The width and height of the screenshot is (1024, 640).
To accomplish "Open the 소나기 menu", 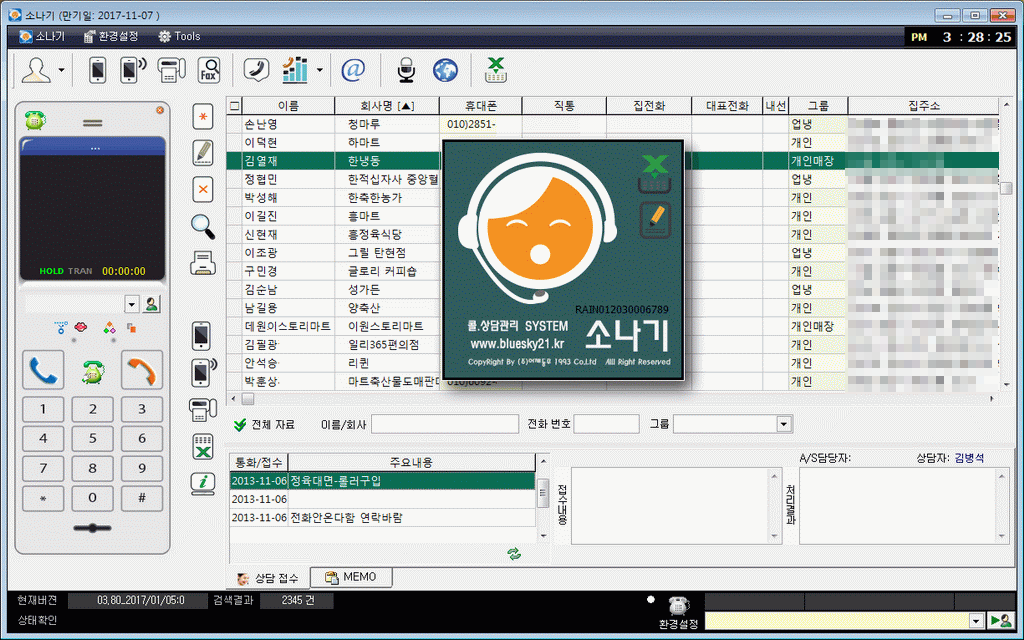I will (x=42, y=37).
